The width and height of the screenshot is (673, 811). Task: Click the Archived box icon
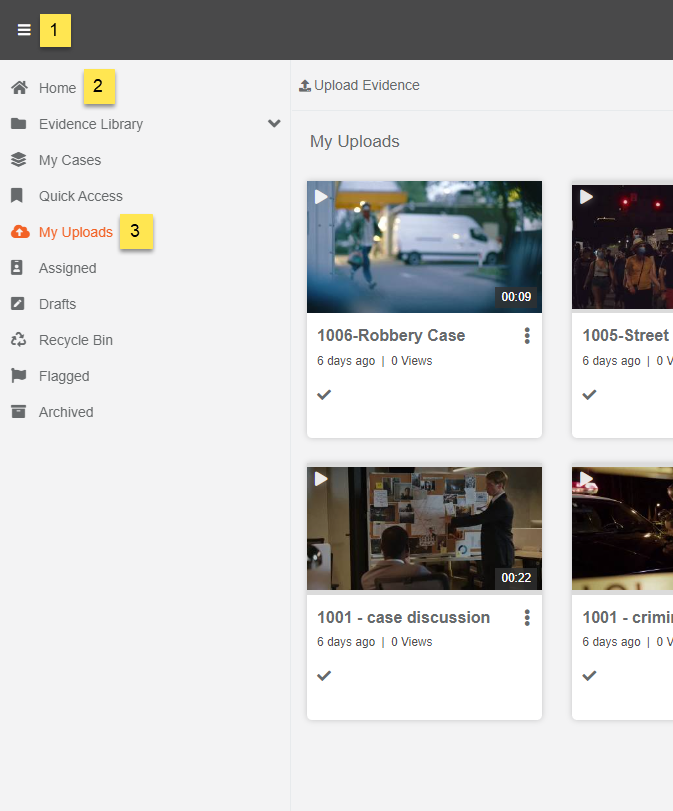19,412
